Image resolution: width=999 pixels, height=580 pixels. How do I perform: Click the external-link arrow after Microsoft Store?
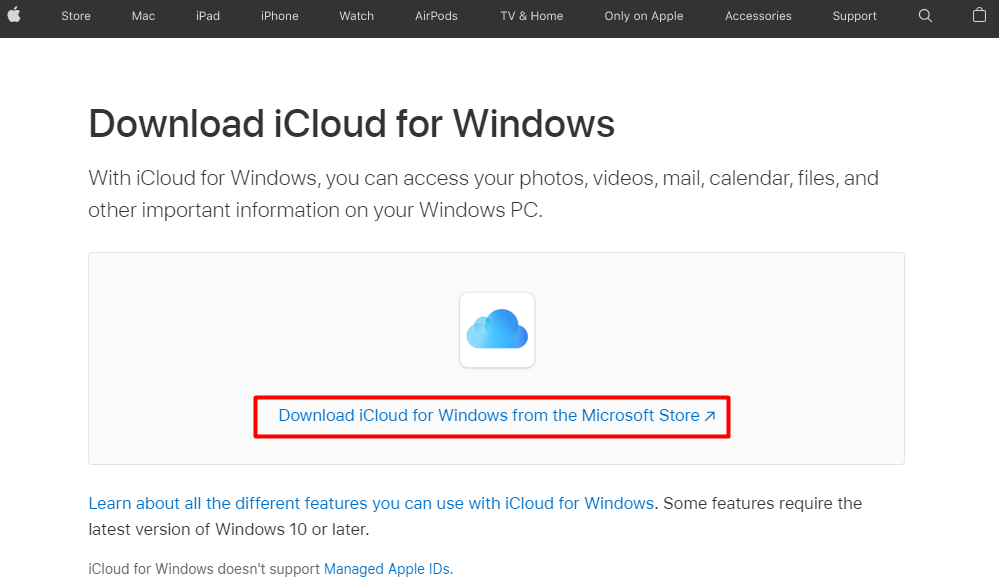pyautogui.click(x=710, y=416)
